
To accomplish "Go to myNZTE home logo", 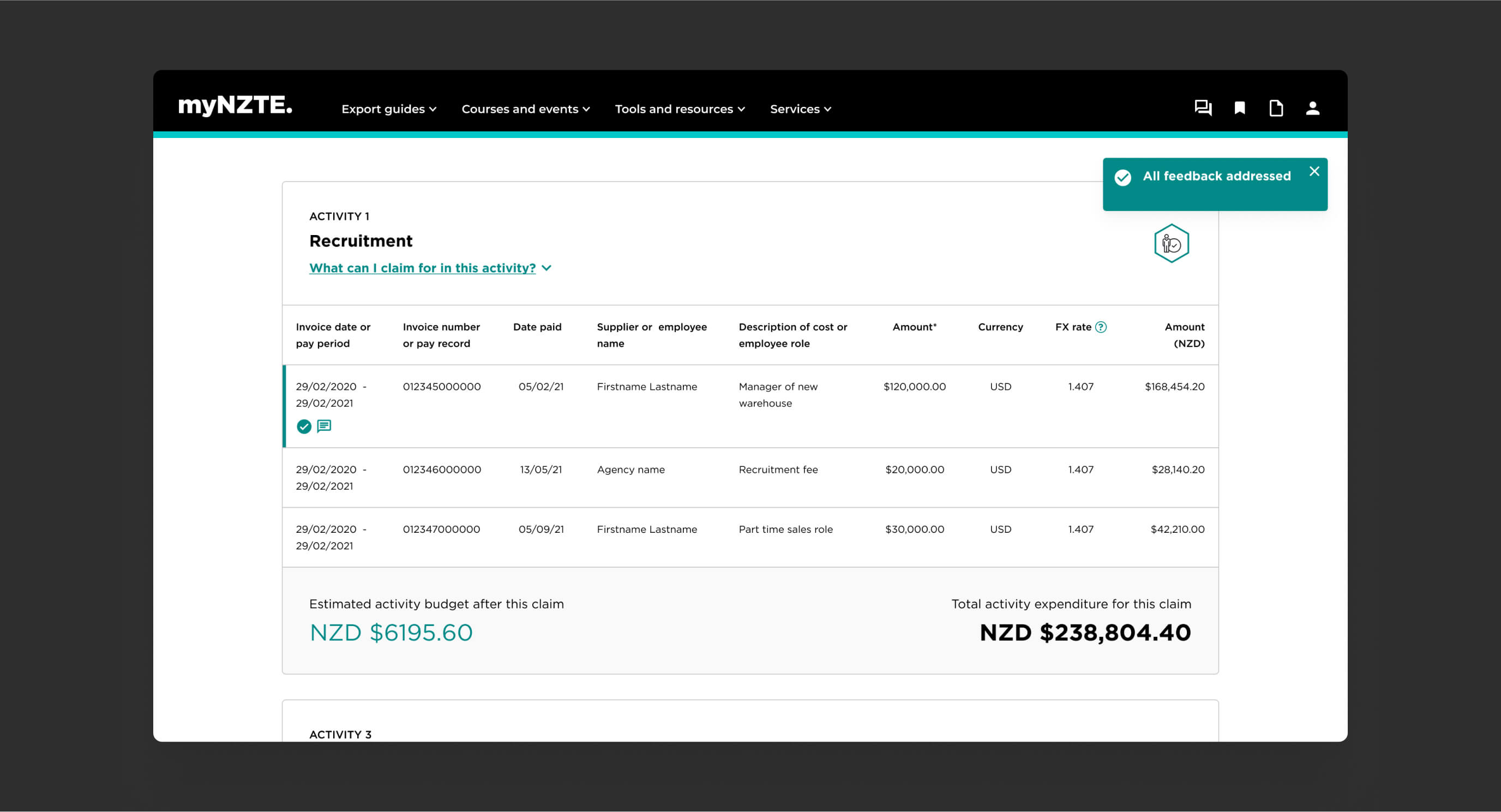I will [235, 105].
